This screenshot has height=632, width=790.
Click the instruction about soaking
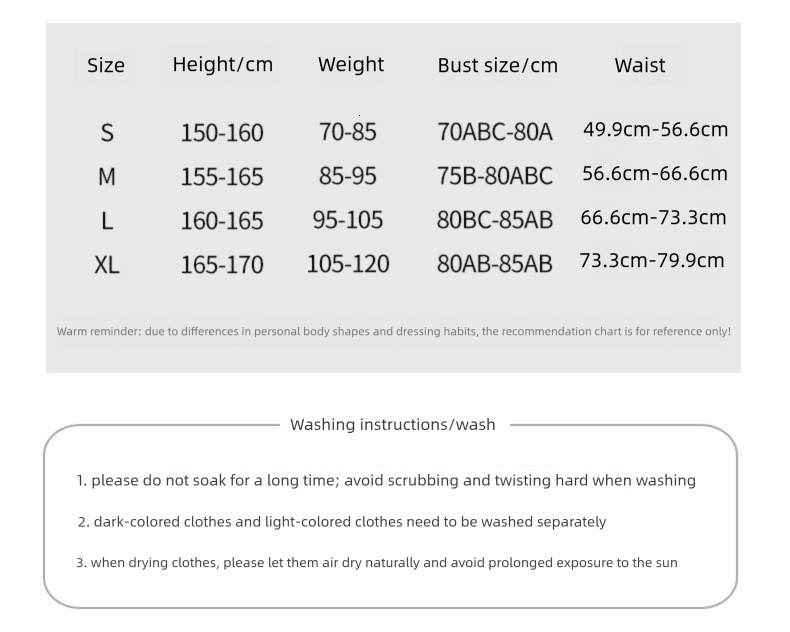click(x=386, y=481)
